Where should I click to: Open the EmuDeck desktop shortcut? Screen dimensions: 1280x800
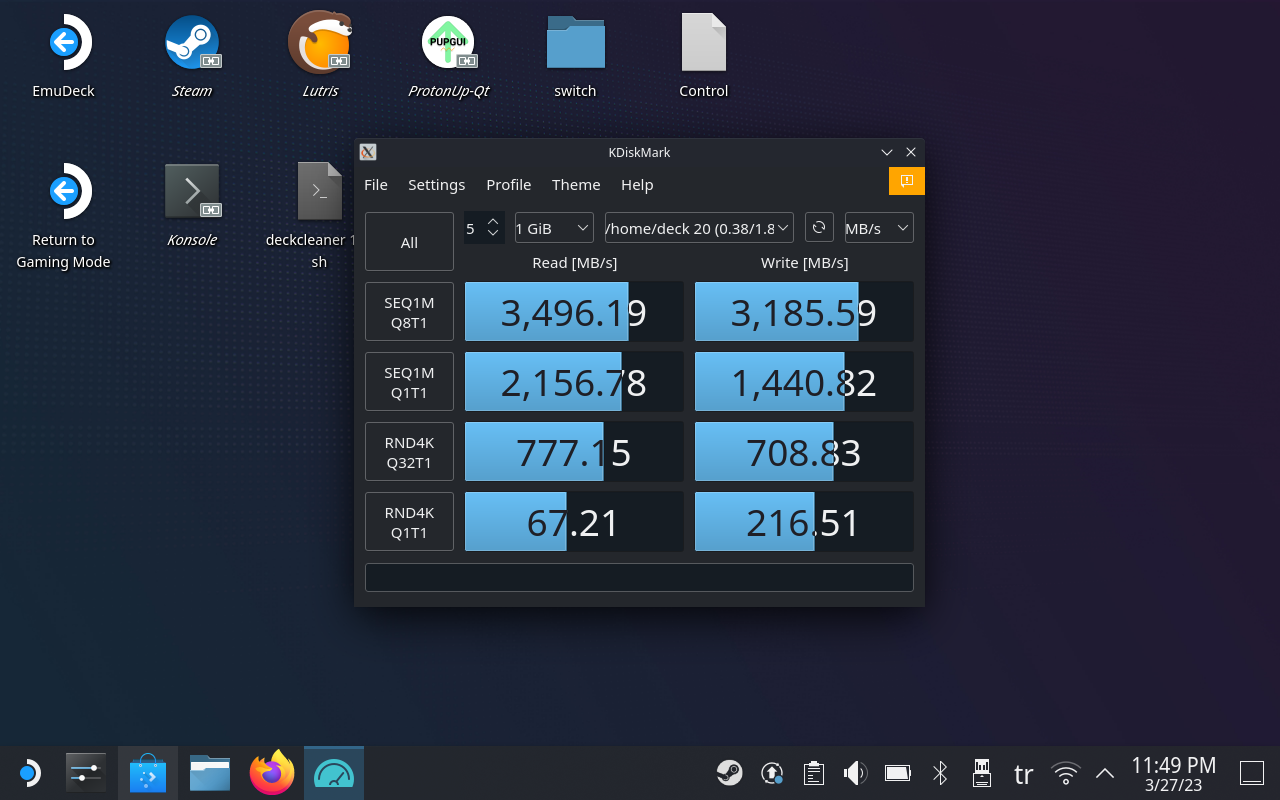point(64,45)
